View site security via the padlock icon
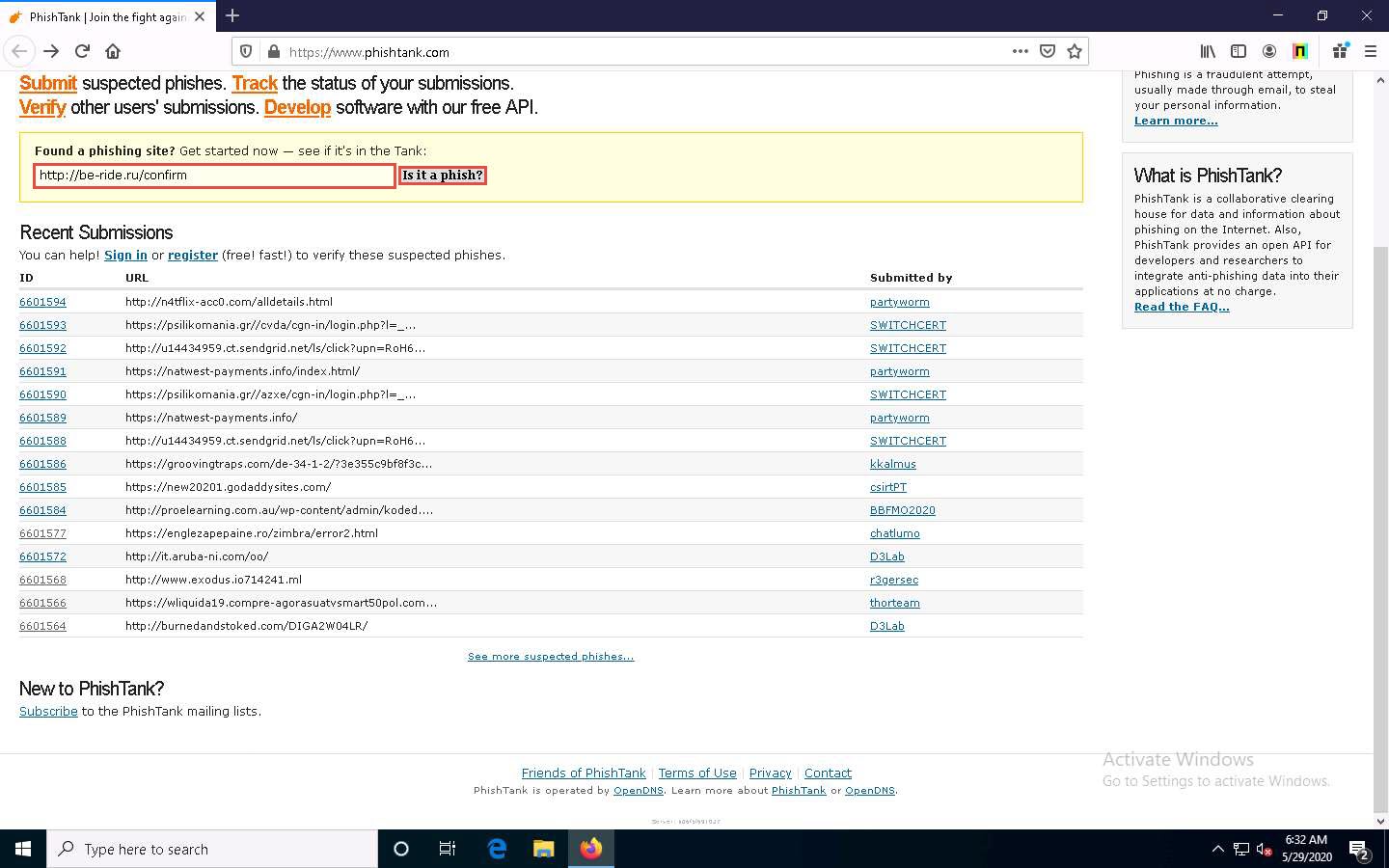 click(273, 52)
